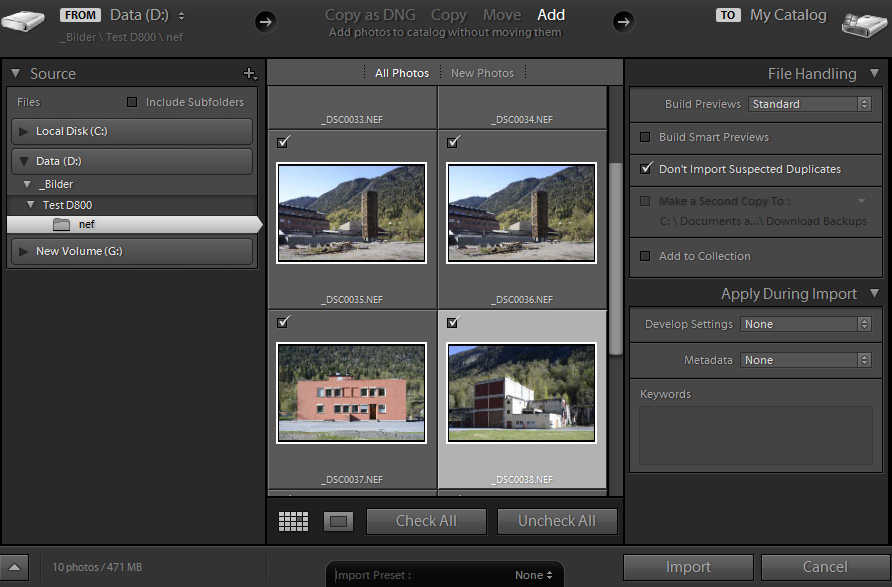
Task: Click the thumbnail grid vertical scrollbar
Action: click(615, 258)
